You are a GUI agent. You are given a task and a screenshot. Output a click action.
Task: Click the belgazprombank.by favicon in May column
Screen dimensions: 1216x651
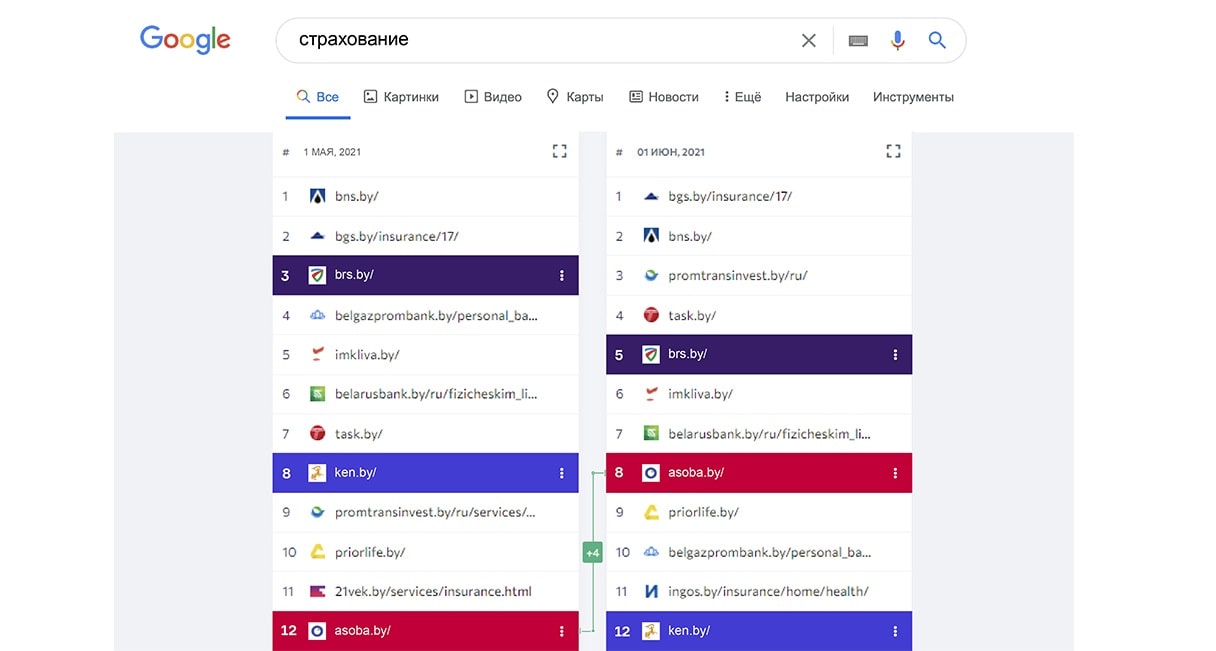(317, 315)
